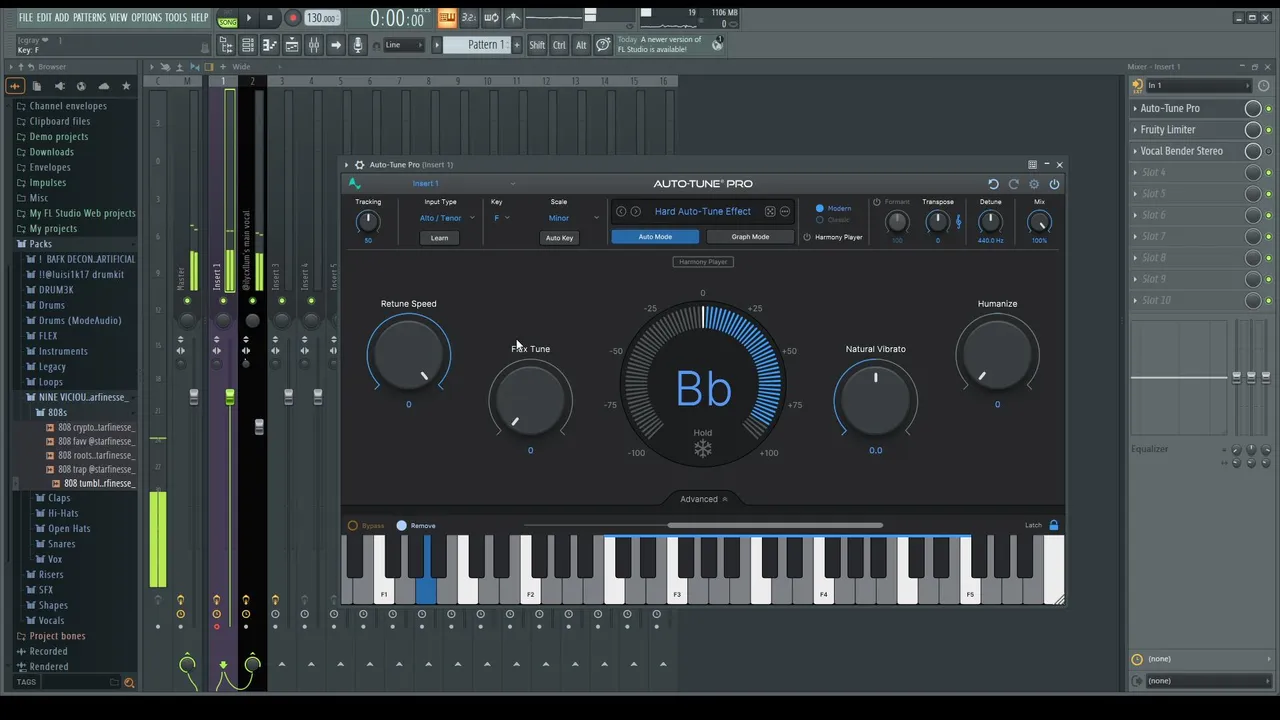Open the PATTERNS menu
Screen dimensions: 1280x720
(89, 18)
